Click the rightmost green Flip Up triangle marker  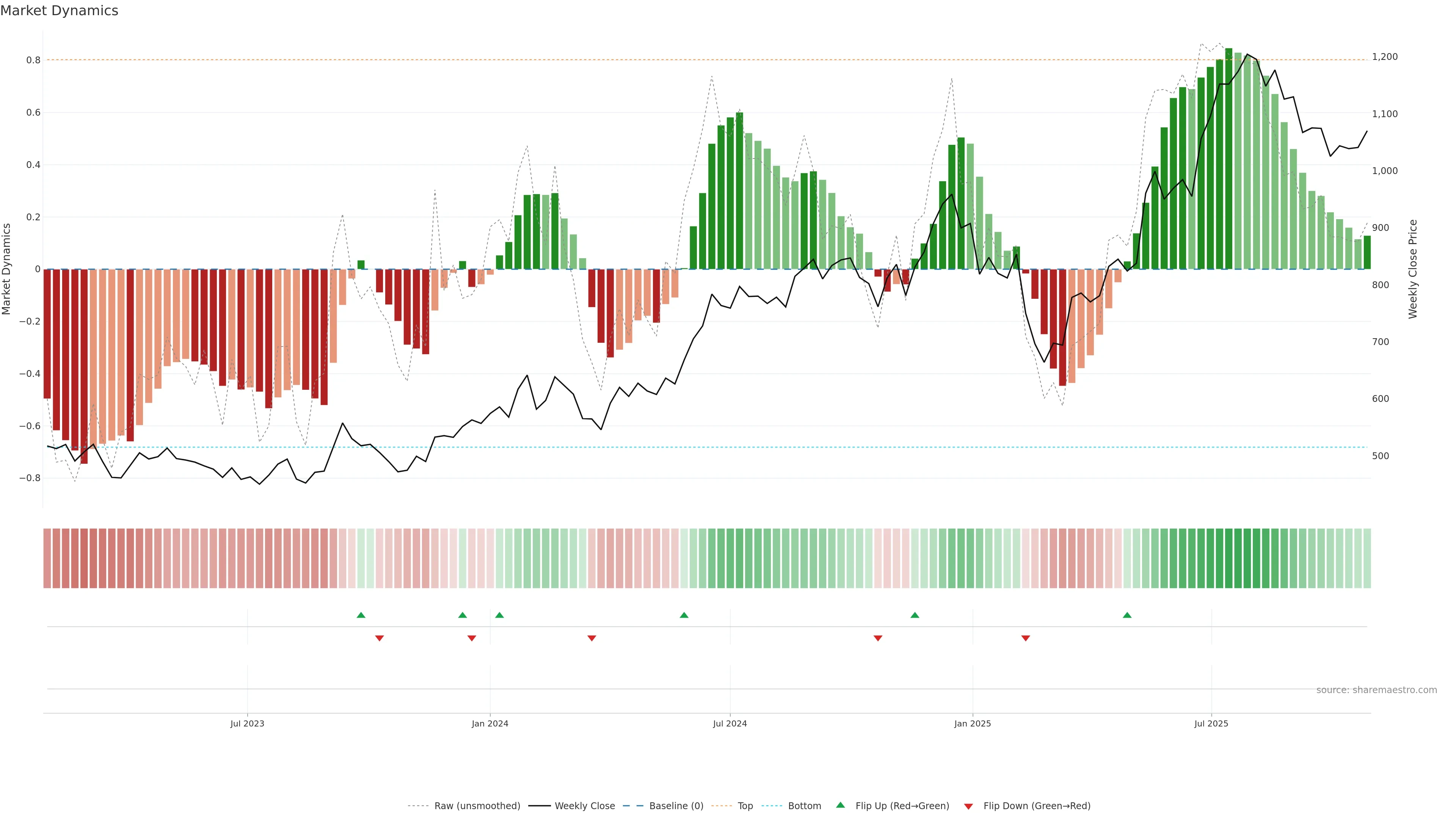coord(1127,615)
